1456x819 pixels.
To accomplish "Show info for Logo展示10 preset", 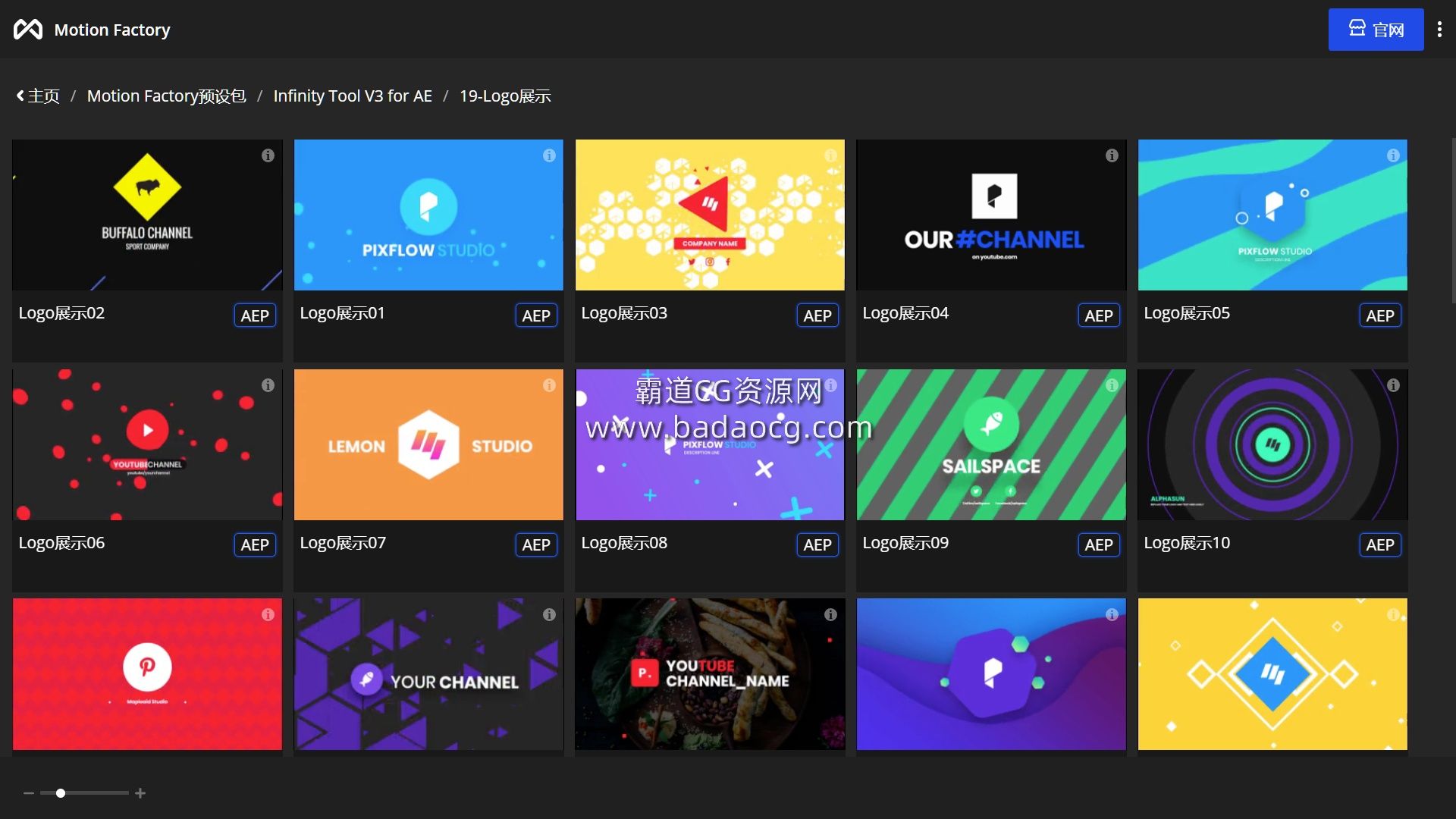I will coord(1393,385).
